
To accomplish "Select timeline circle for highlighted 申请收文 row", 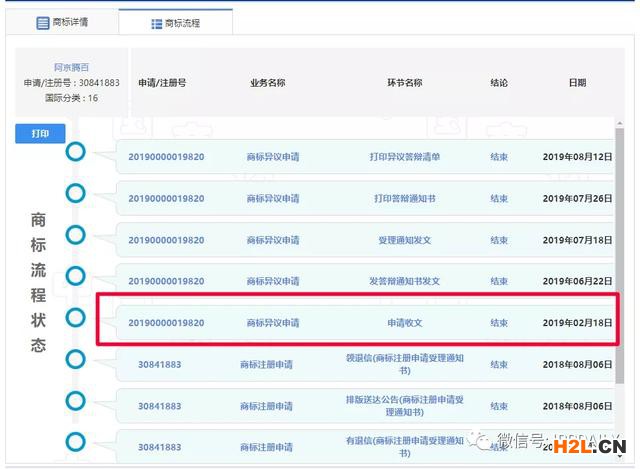I will 75,317.
